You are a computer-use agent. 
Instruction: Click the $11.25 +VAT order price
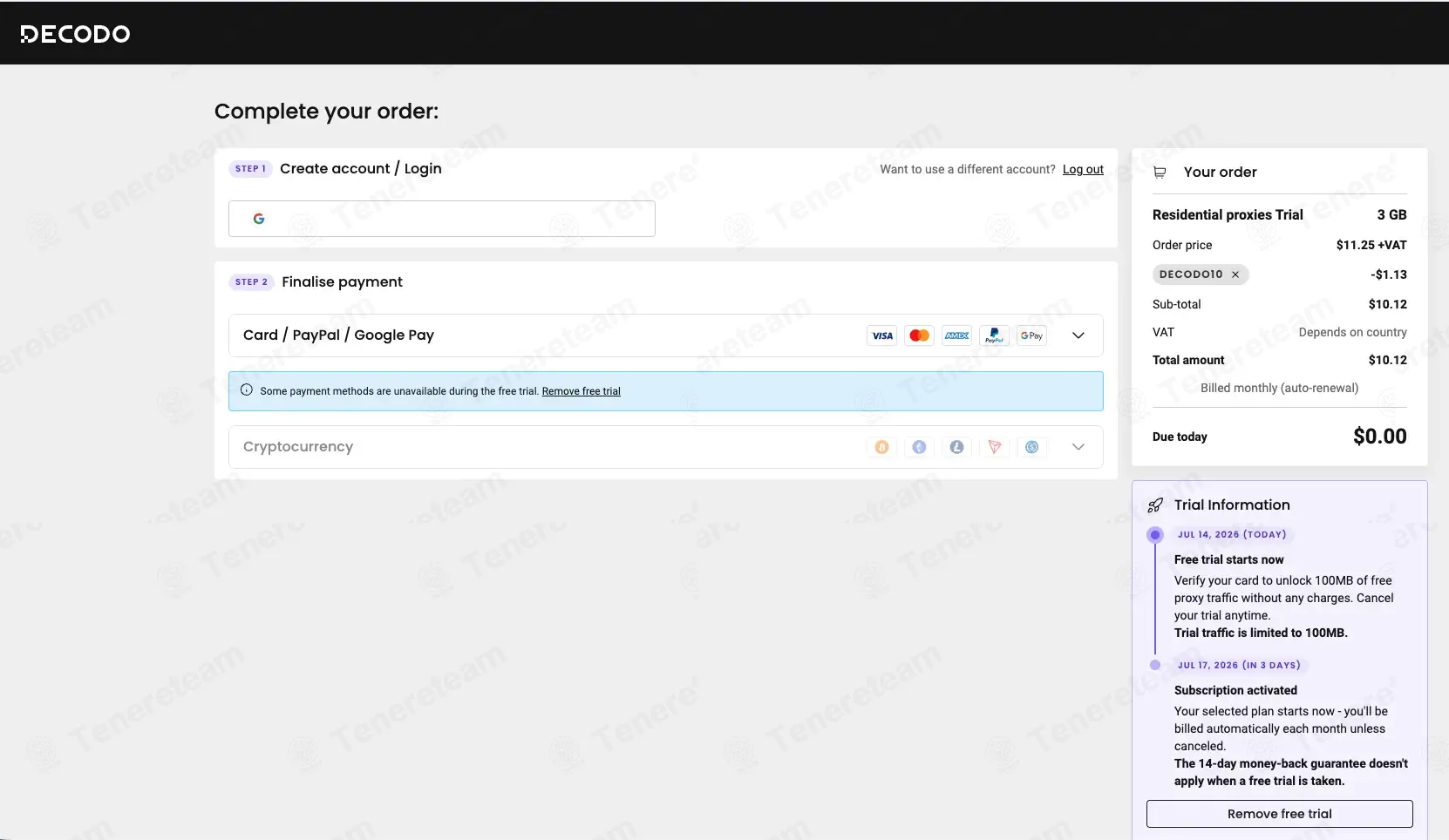point(1371,246)
